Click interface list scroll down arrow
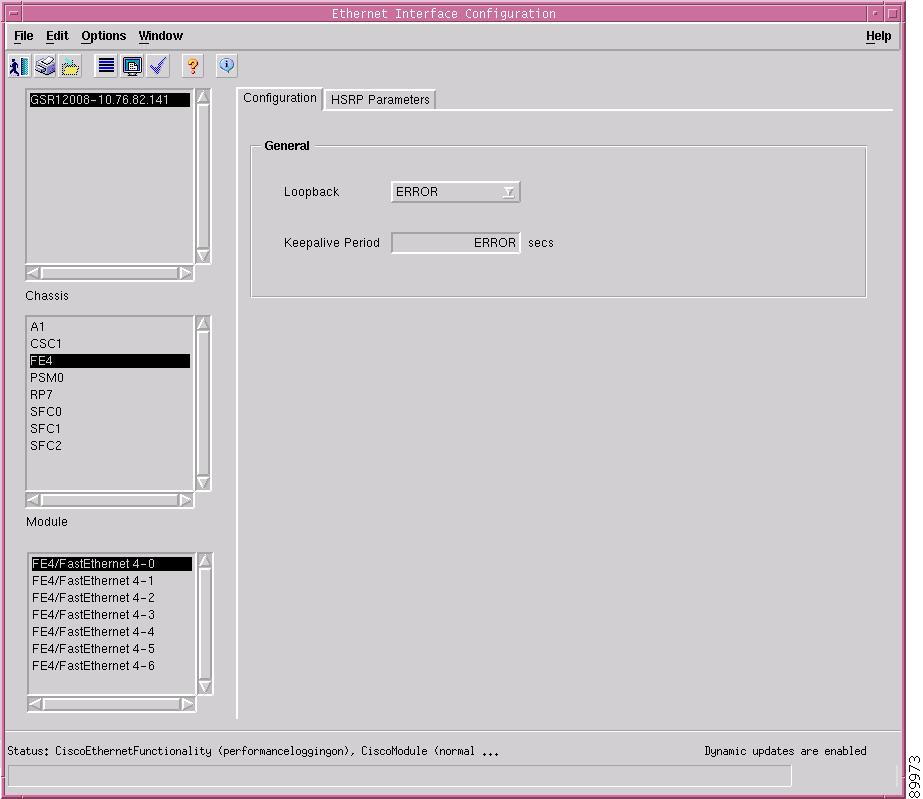Screen dimensions: 923x799 coord(205,686)
